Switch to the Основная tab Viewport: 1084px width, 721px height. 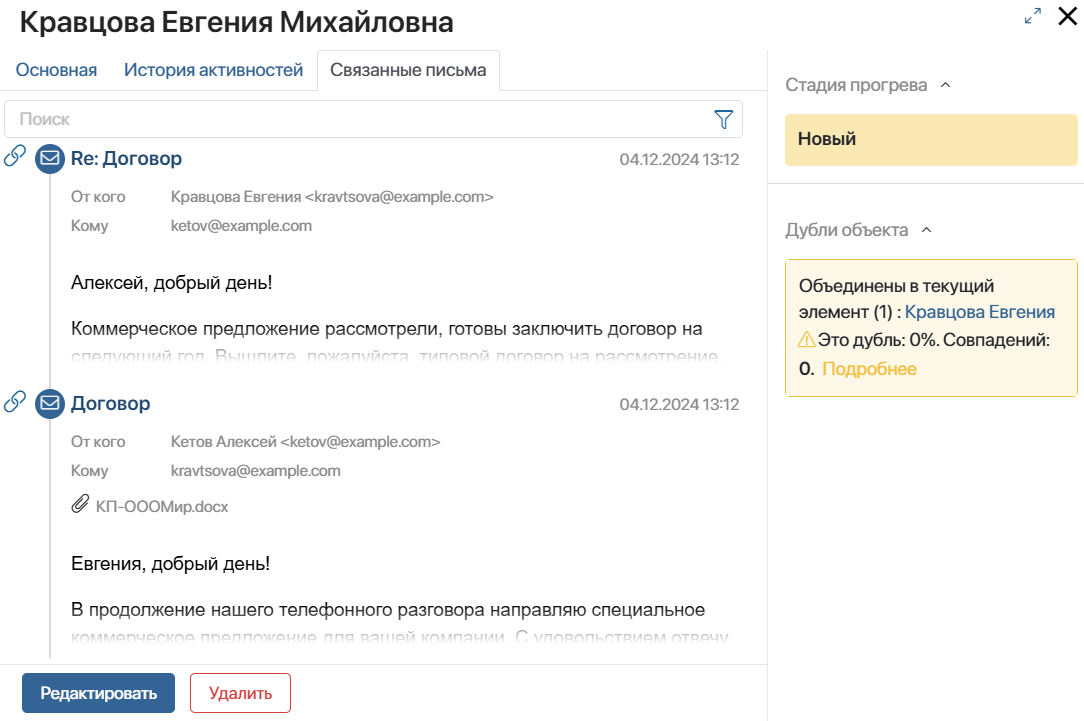pos(56,70)
